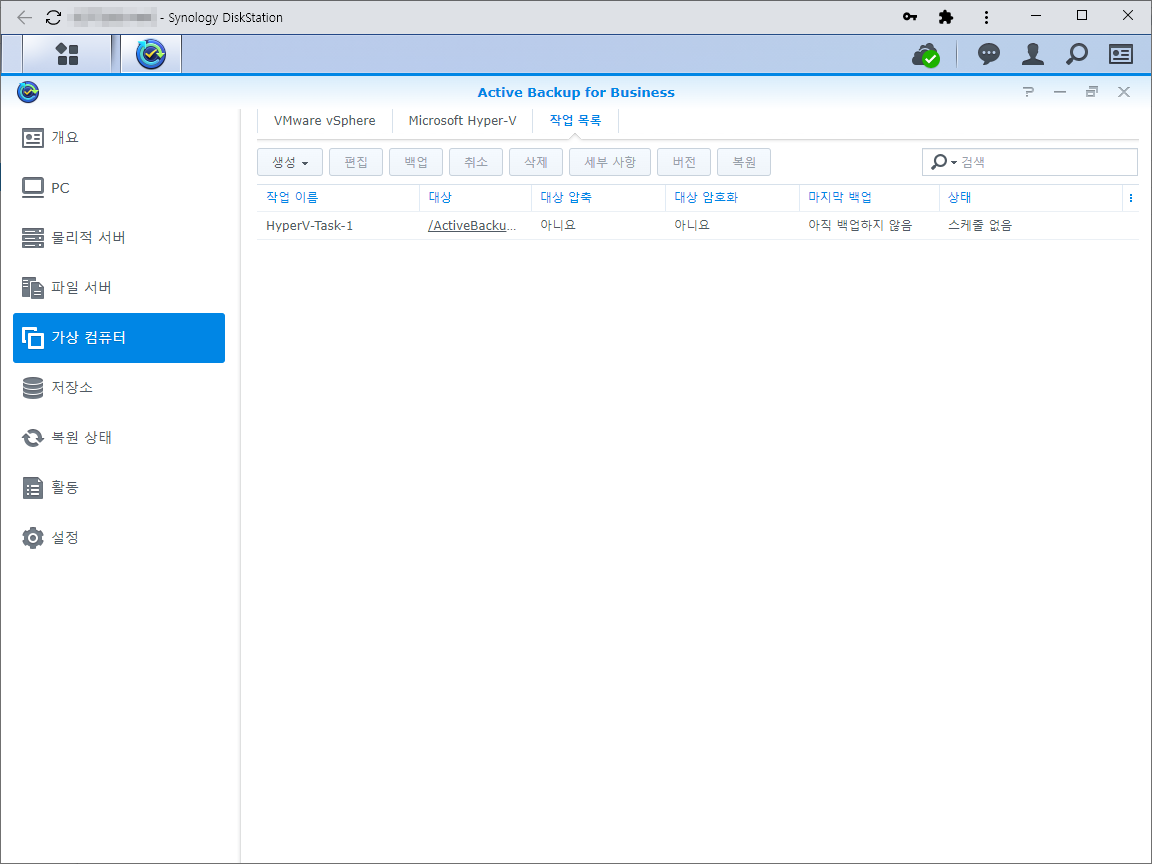
Task: Open the browser extensions puzzle icon
Action: [946, 17]
